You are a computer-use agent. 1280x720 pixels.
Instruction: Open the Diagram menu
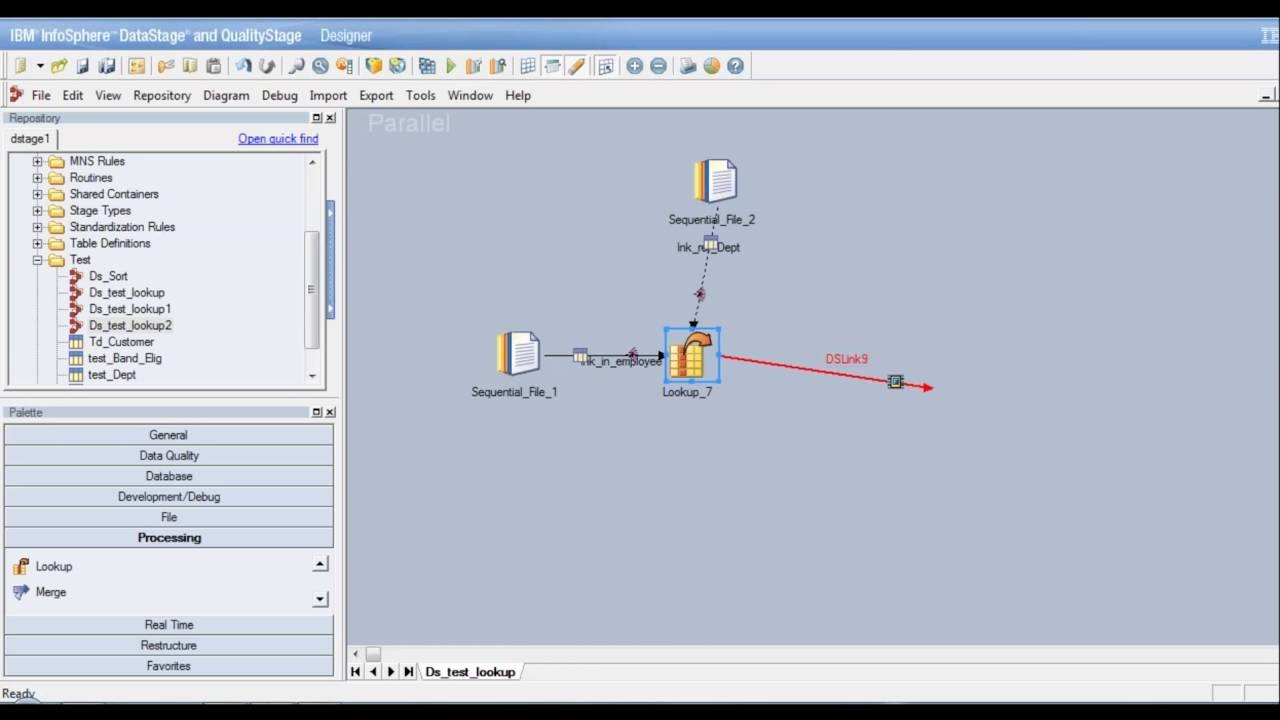point(226,95)
